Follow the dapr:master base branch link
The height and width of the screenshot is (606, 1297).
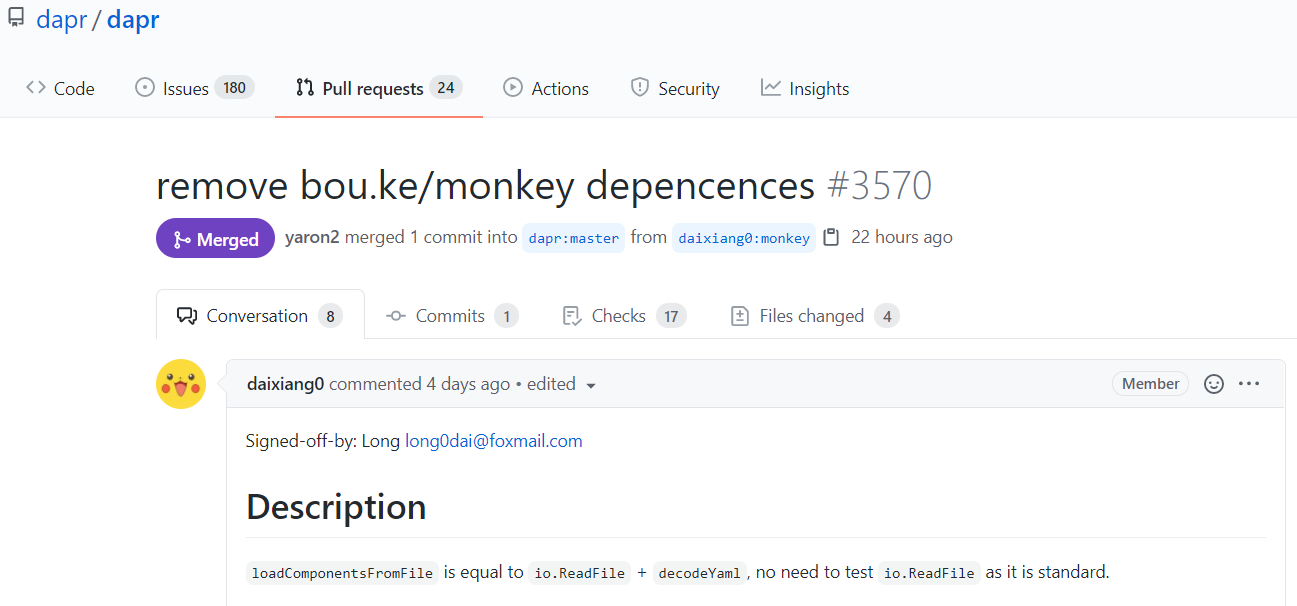click(574, 238)
